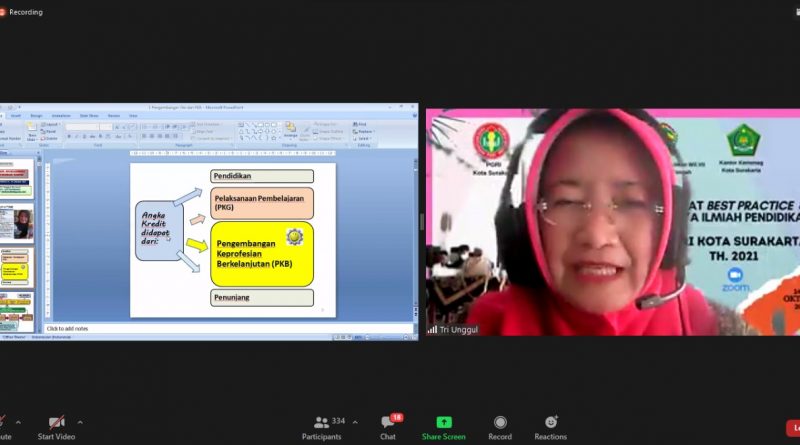This screenshot has width=800, height=445.
Task: Open the Replace dropdown in Editing group
Action: point(364,131)
